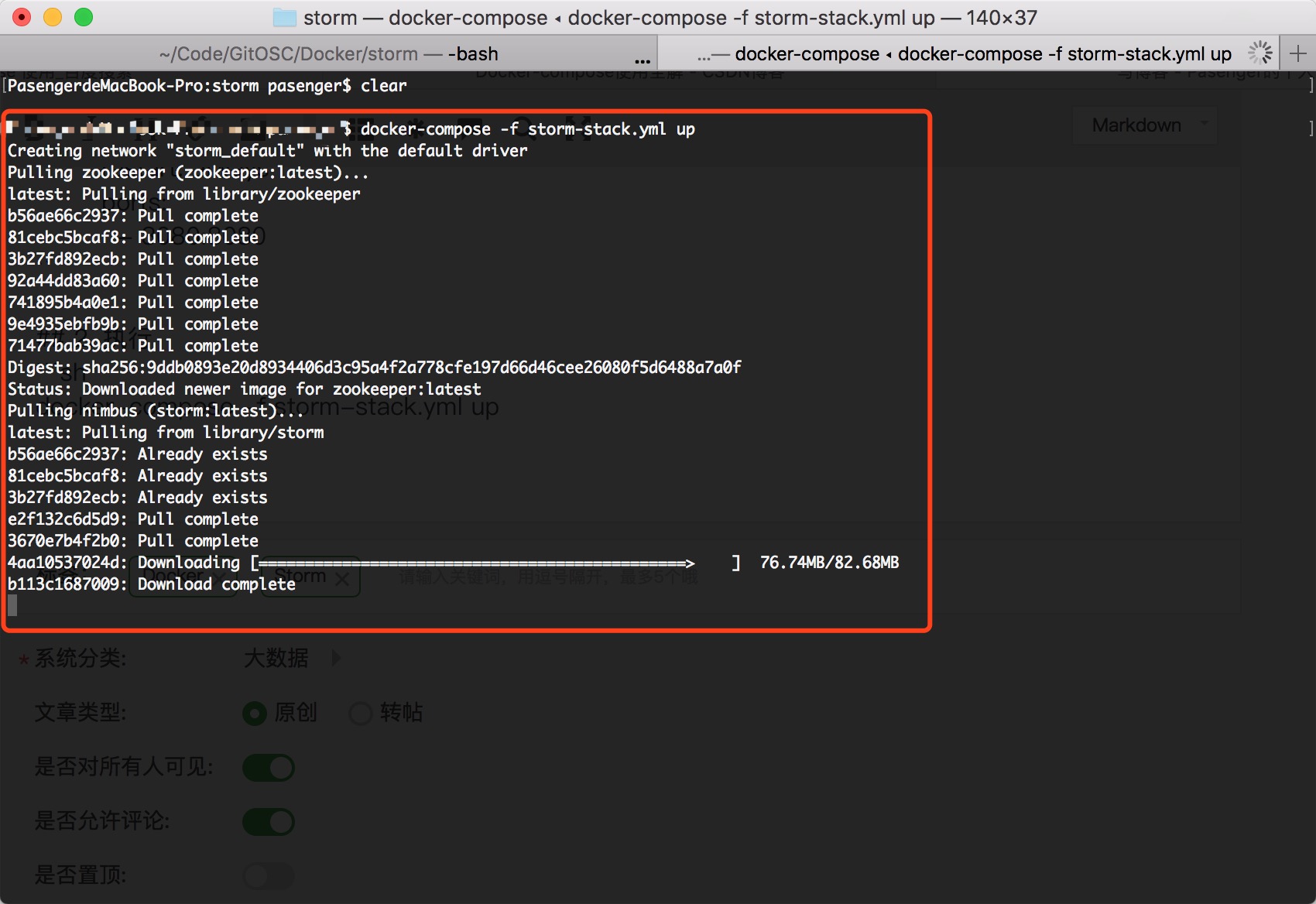Maximize the terminal window with green button
The width and height of the screenshot is (1316, 904).
(x=84, y=17)
